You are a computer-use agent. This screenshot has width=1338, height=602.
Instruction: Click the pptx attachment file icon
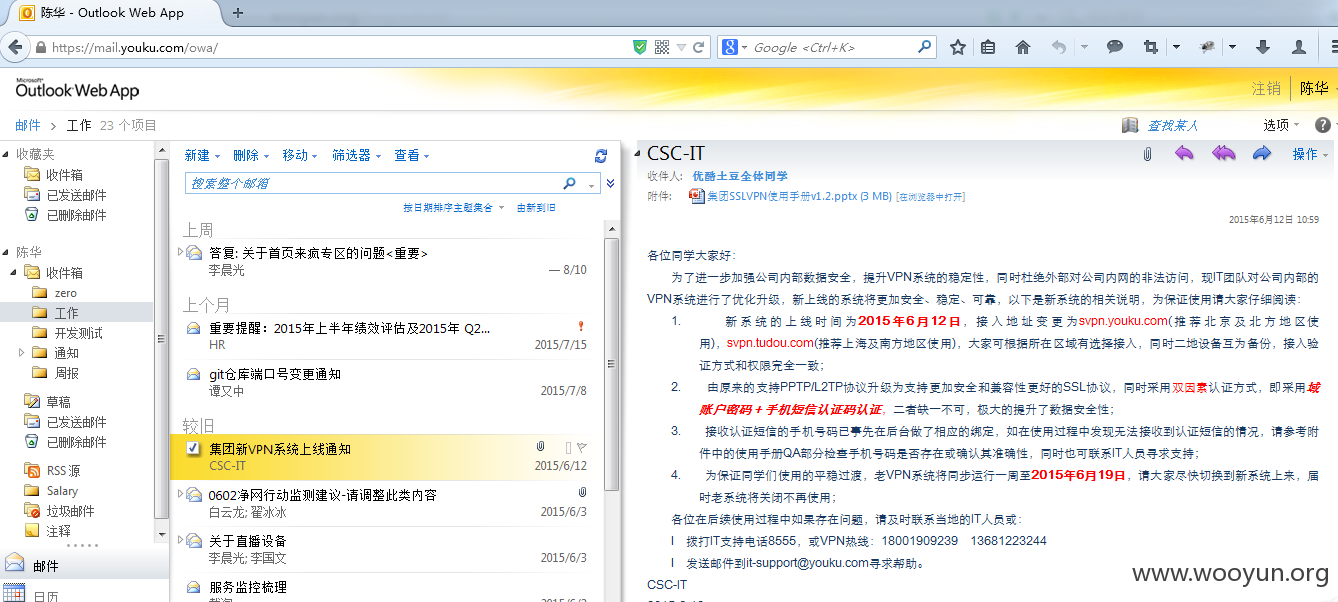pos(697,196)
